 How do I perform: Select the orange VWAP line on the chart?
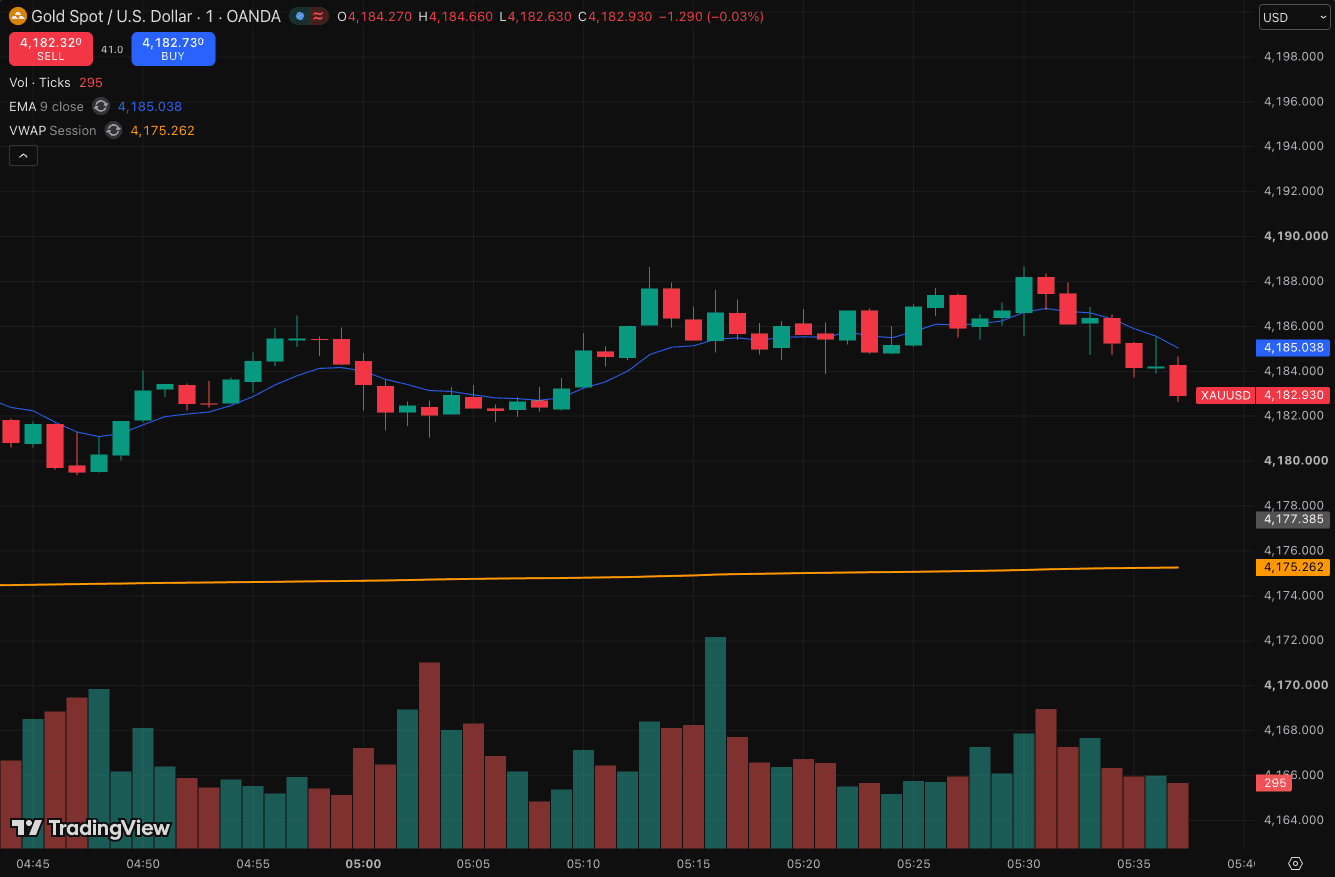590,577
